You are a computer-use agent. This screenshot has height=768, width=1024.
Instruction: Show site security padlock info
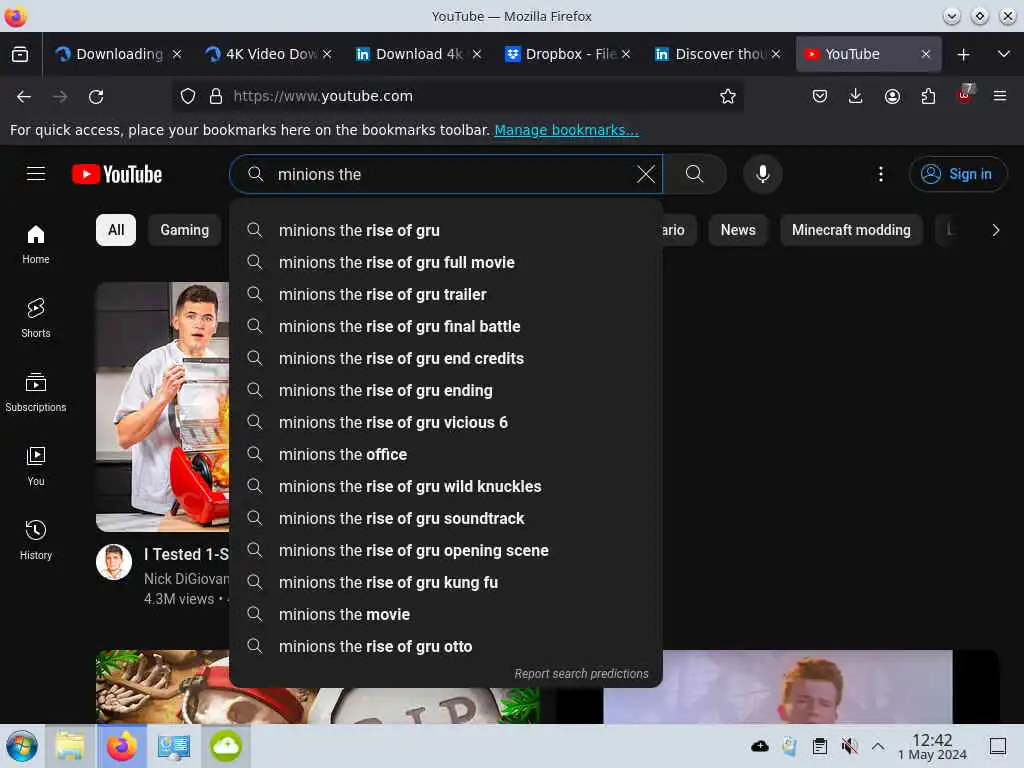click(216, 97)
